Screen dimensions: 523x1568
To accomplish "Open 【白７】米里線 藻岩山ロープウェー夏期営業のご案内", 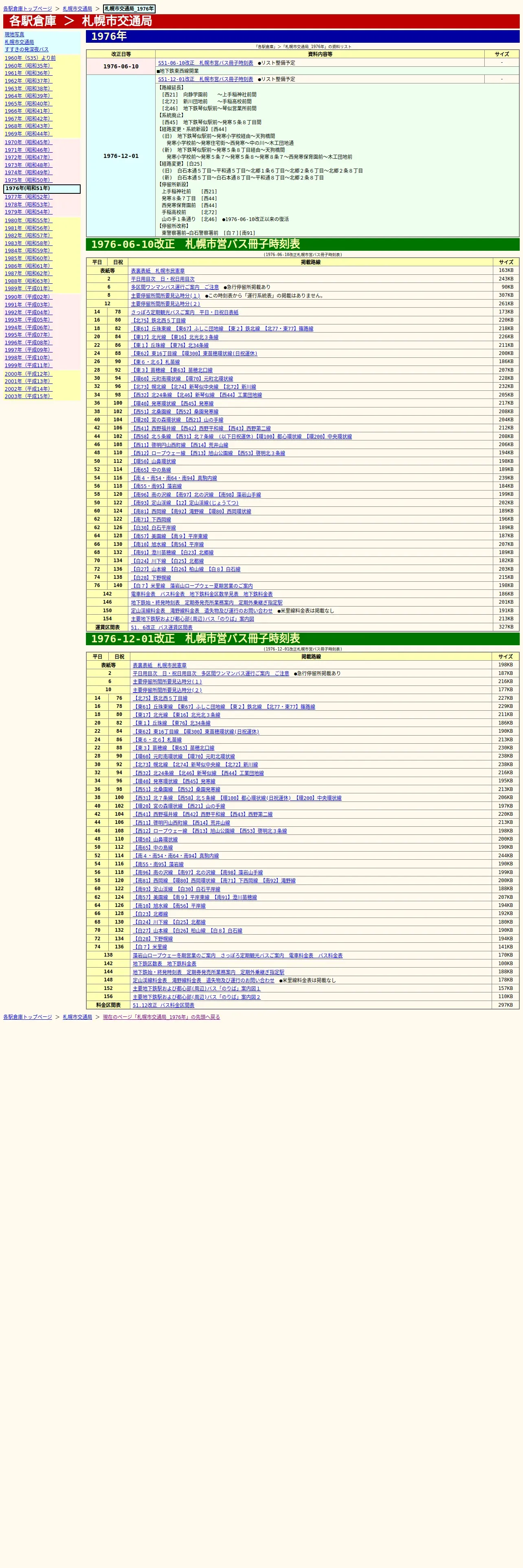I will tap(192, 586).
